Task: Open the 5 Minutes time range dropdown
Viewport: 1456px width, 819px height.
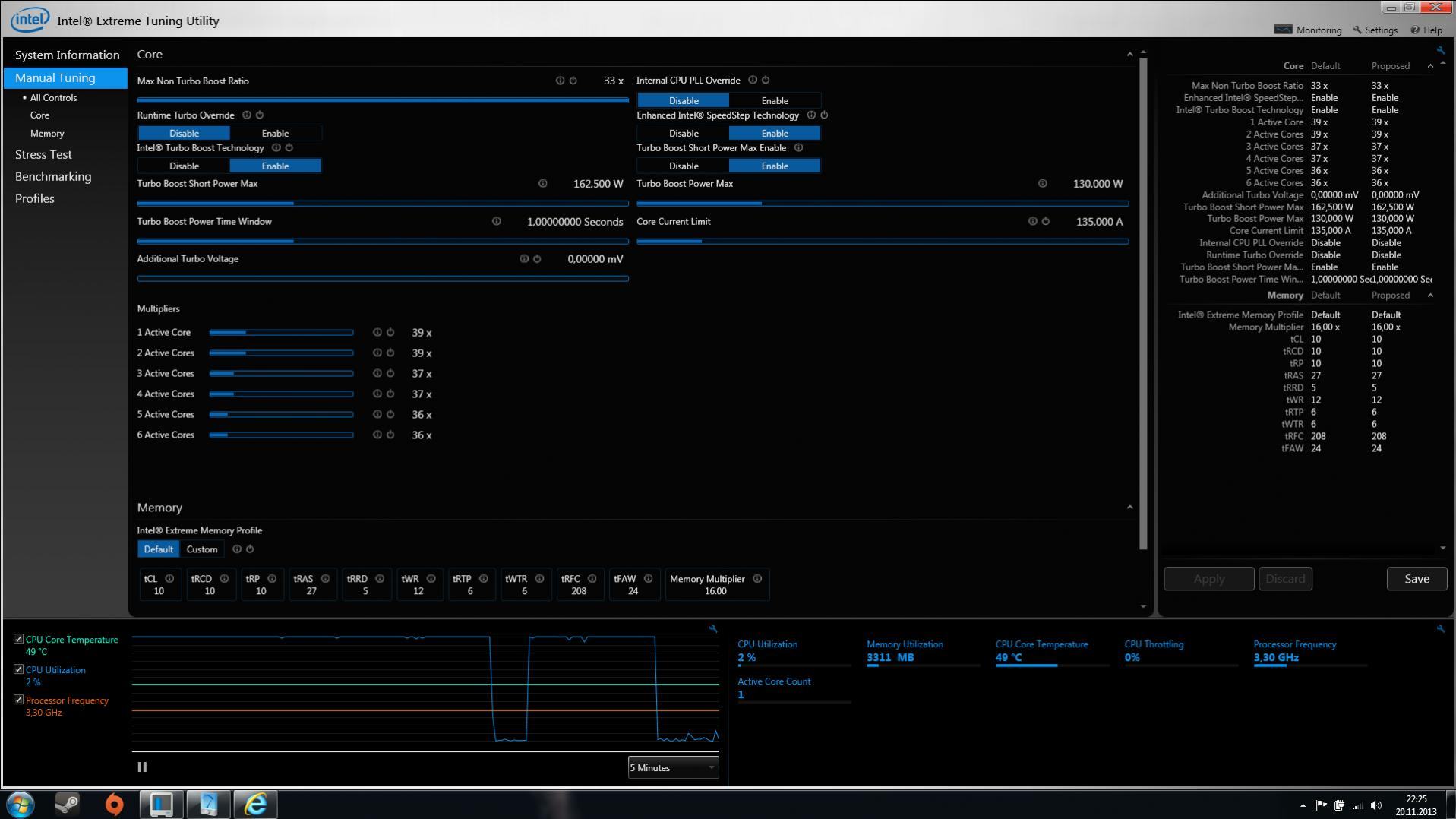Action: (x=673, y=767)
